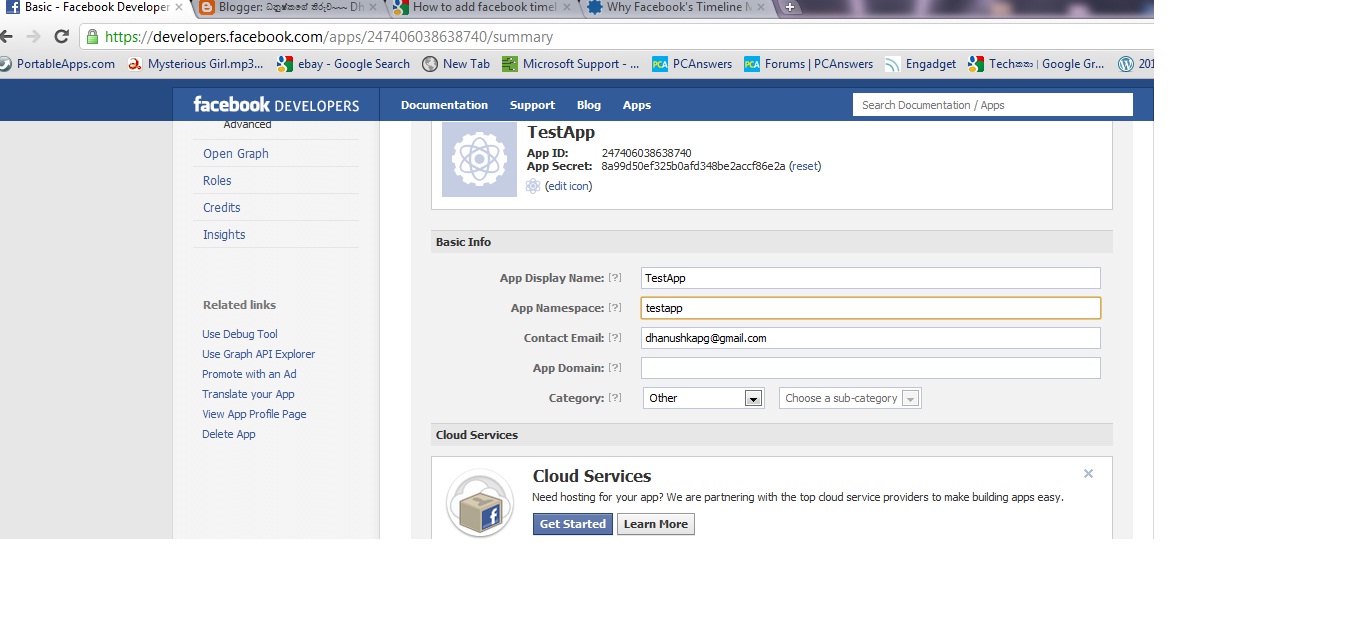Click Contact Email help [?] icon
The height and width of the screenshot is (624, 1360).
(x=615, y=338)
